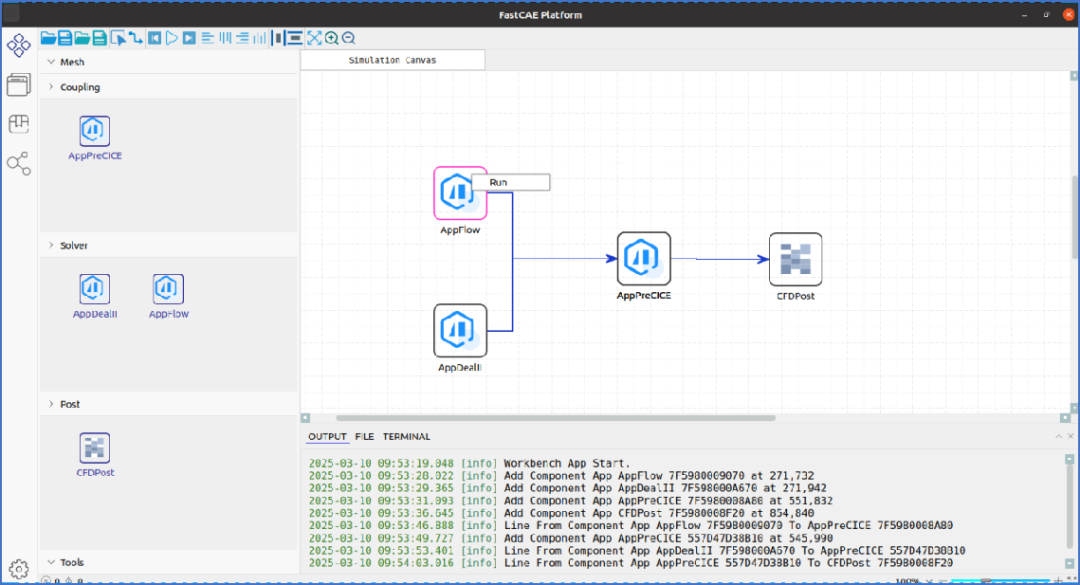Switch to the Simulation Canvas tab
The image size is (1080, 585).
[393, 60]
